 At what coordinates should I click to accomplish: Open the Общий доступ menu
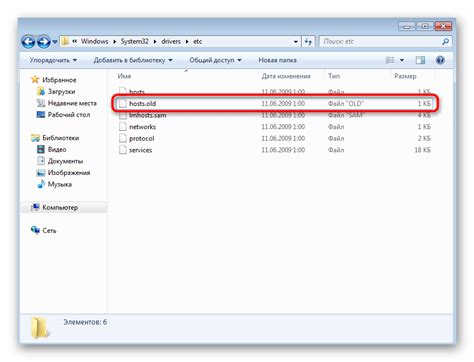click(215, 60)
